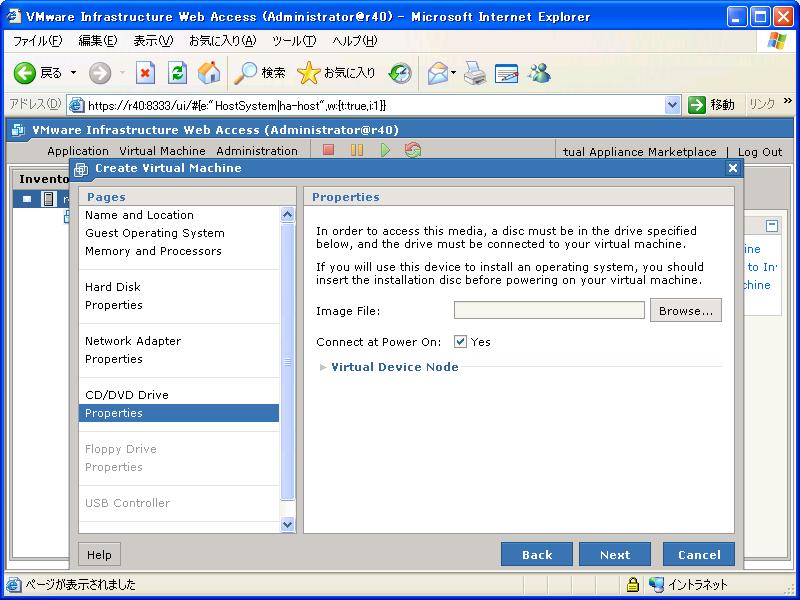
Task: Collapse the host node in Inventory
Action: click(27, 198)
